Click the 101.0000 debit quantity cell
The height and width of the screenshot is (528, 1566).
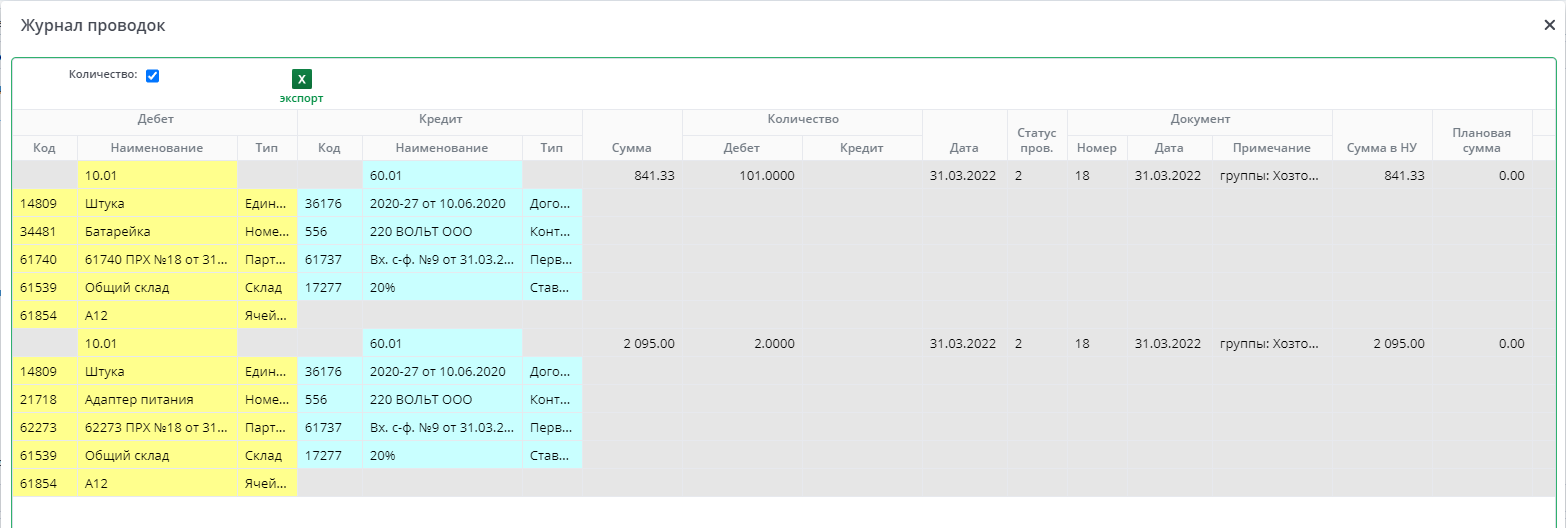(x=741, y=175)
